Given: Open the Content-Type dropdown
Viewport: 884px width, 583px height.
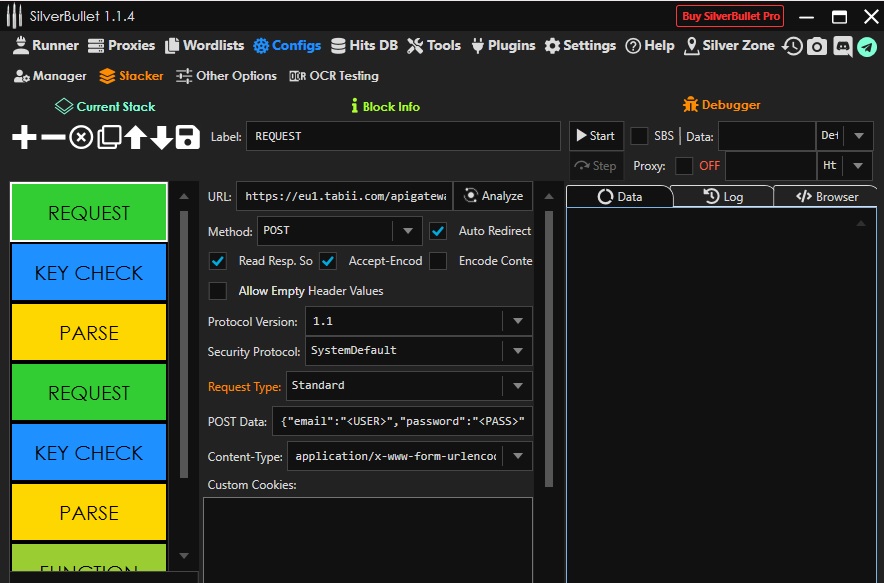Looking at the screenshot, I should (x=517, y=456).
